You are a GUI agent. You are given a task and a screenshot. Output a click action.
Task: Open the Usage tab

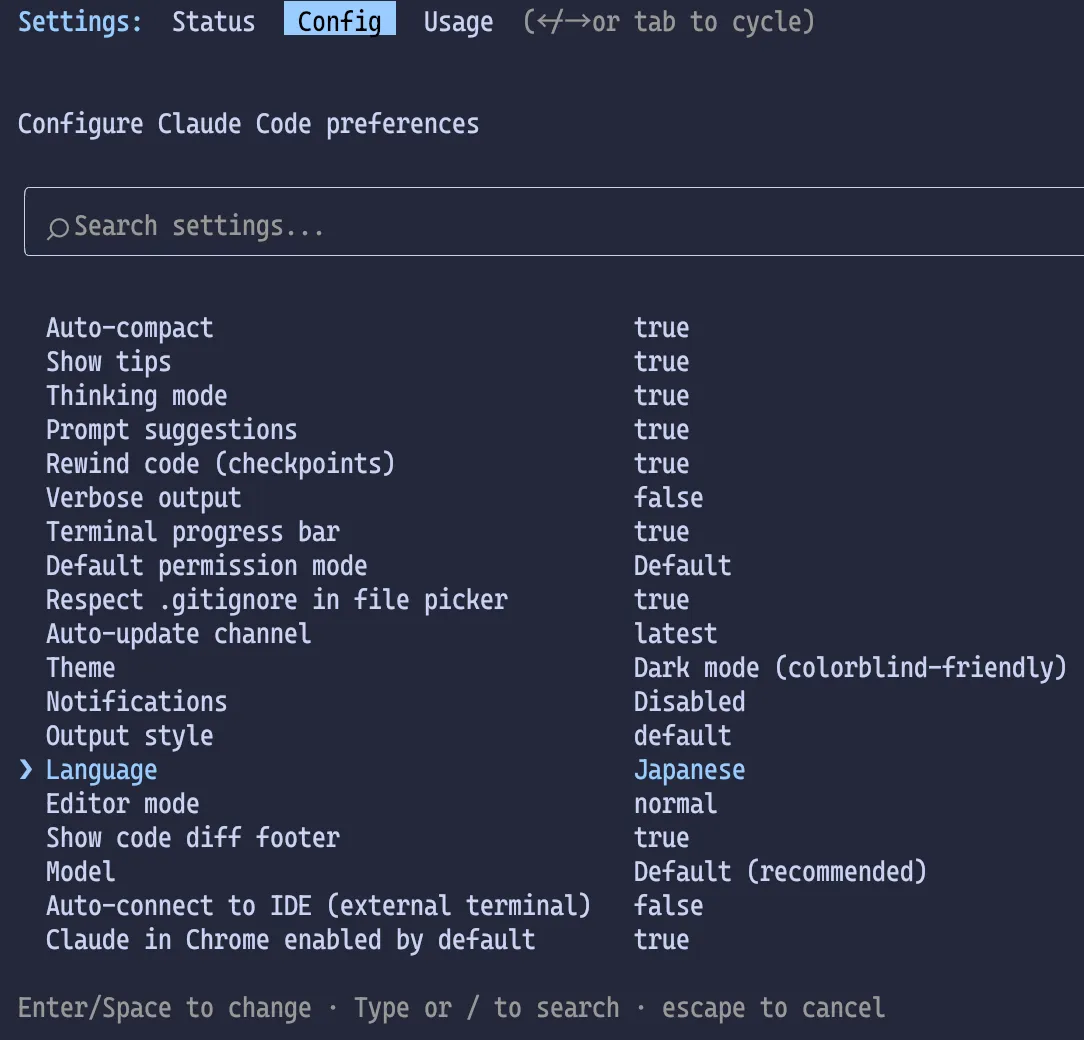tap(458, 22)
